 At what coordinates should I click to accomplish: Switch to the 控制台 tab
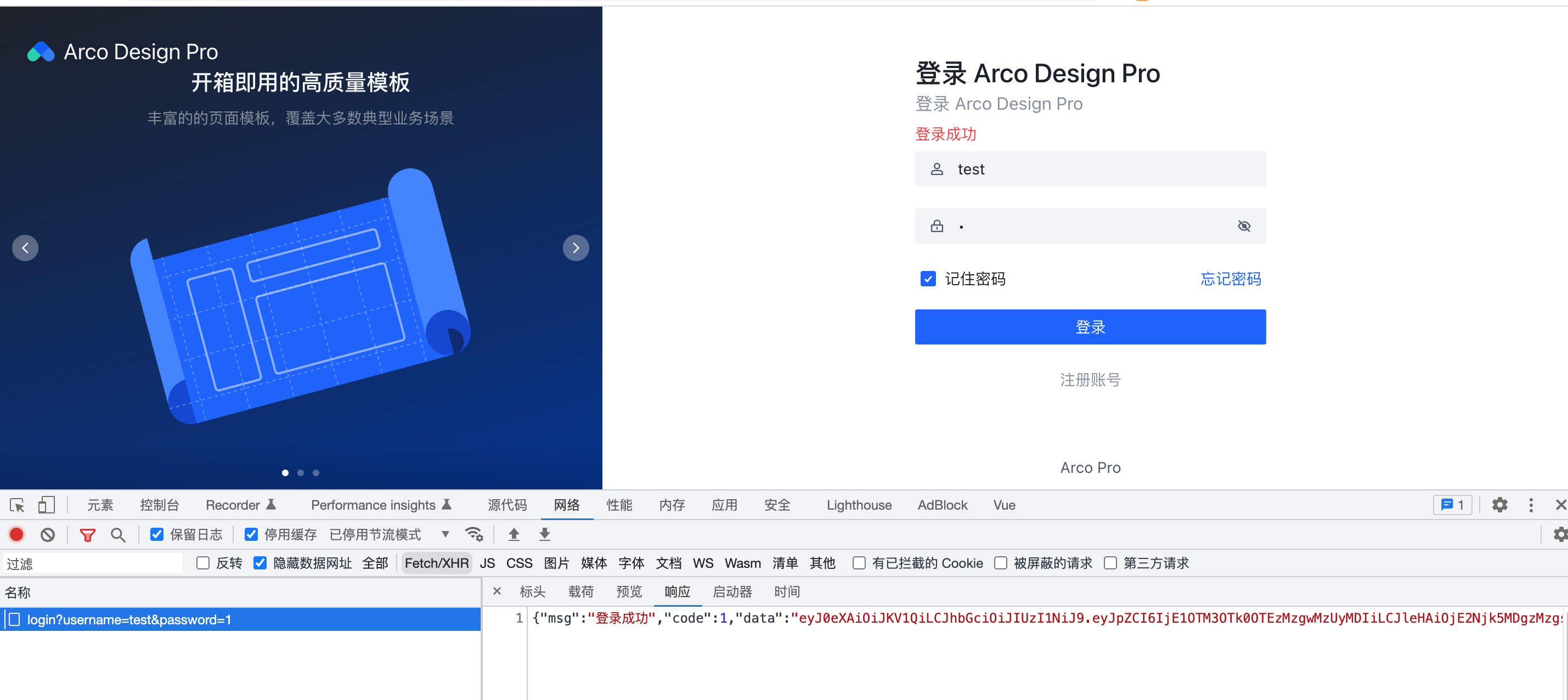[160, 505]
